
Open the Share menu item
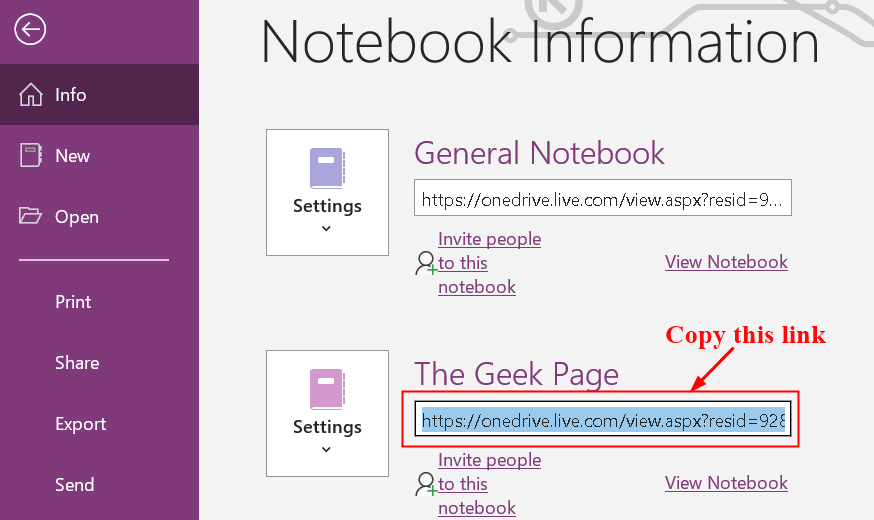pyautogui.click(x=77, y=363)
